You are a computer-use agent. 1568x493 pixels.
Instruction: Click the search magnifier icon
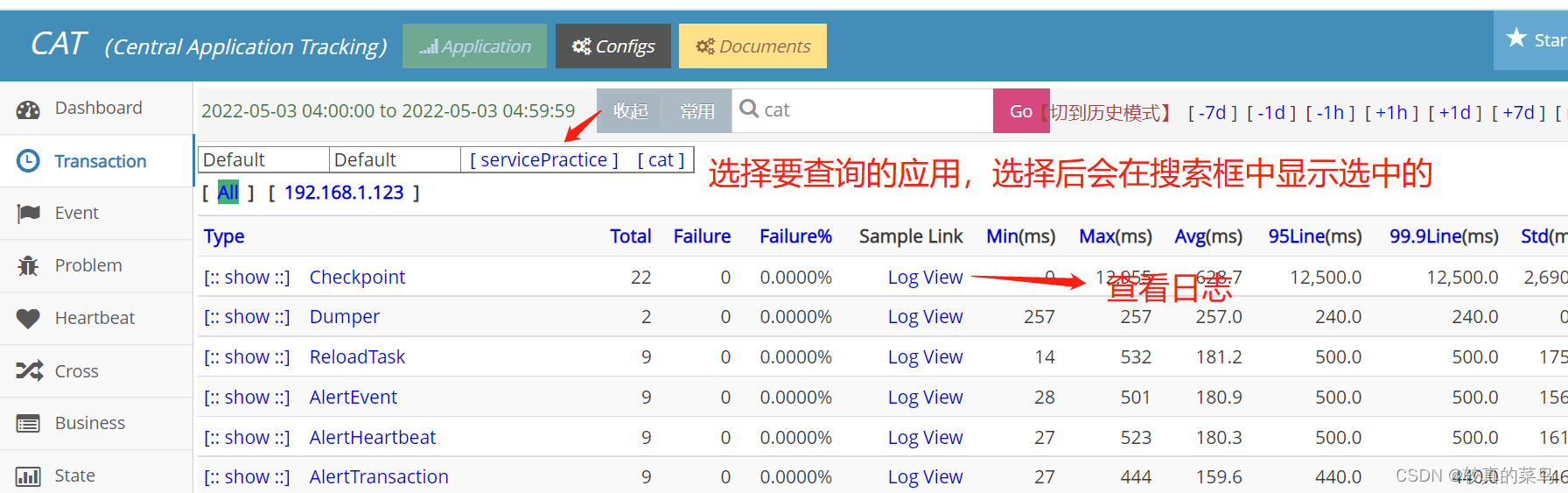pos(749,109)
